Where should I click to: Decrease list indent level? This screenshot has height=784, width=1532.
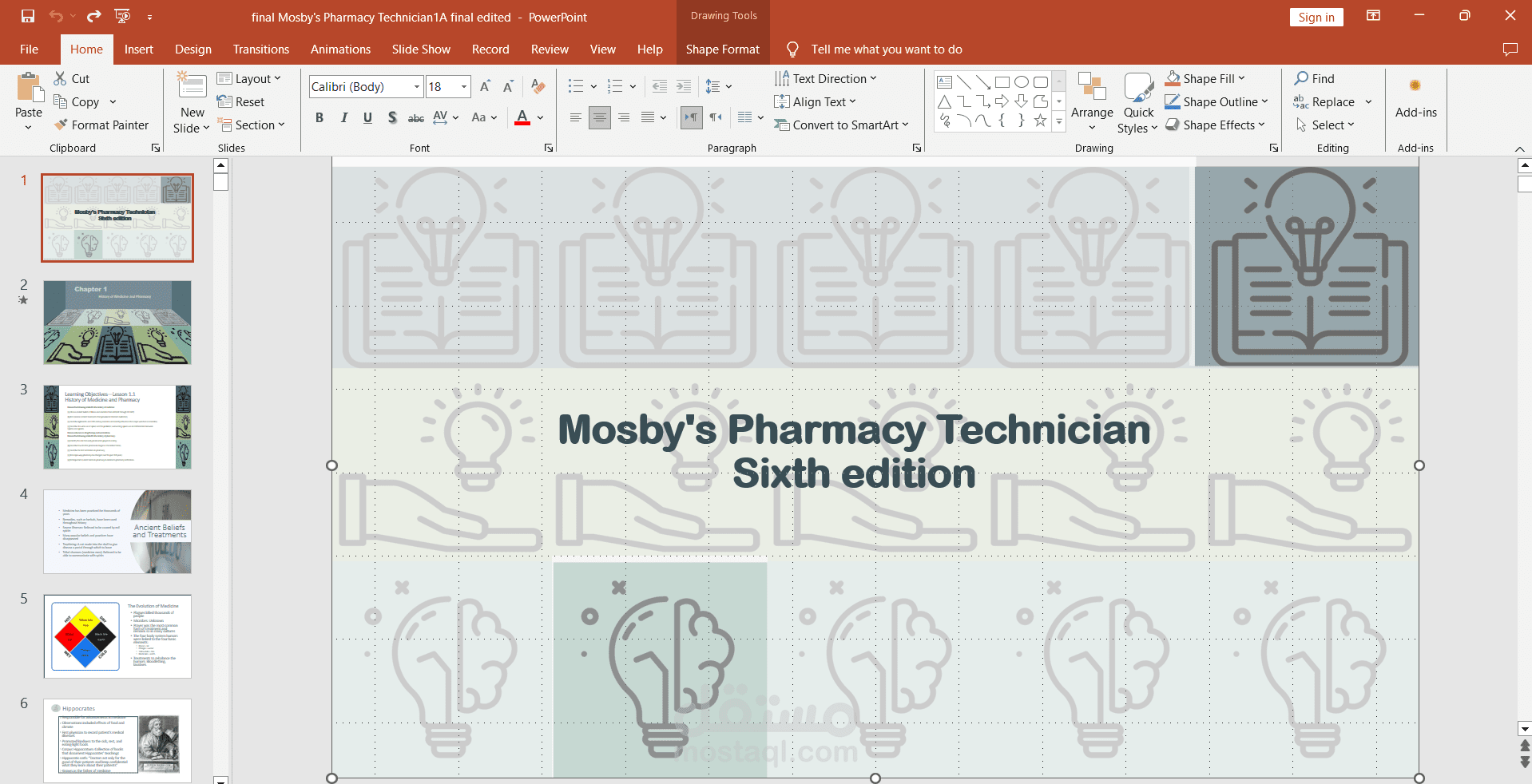(x=660, y=86)
